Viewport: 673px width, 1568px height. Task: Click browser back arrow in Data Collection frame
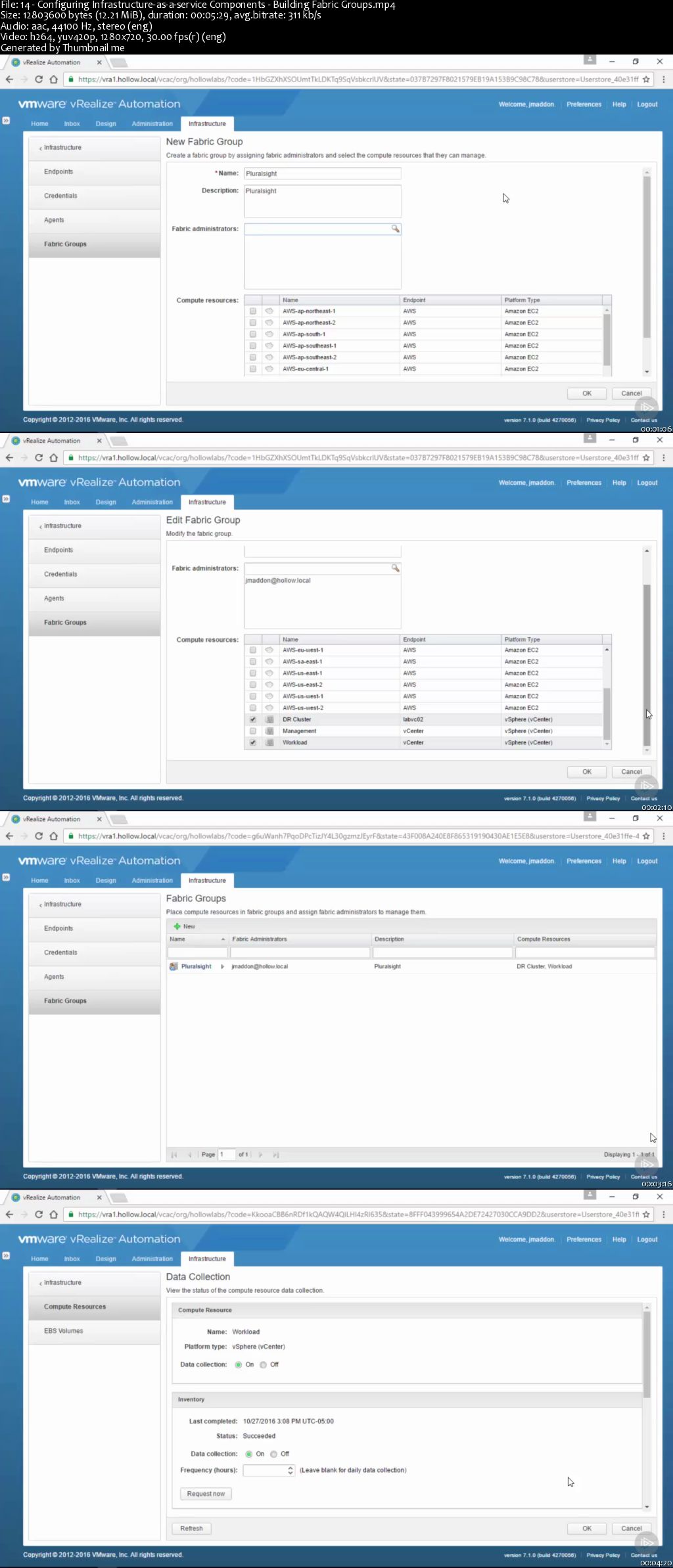9,1215
